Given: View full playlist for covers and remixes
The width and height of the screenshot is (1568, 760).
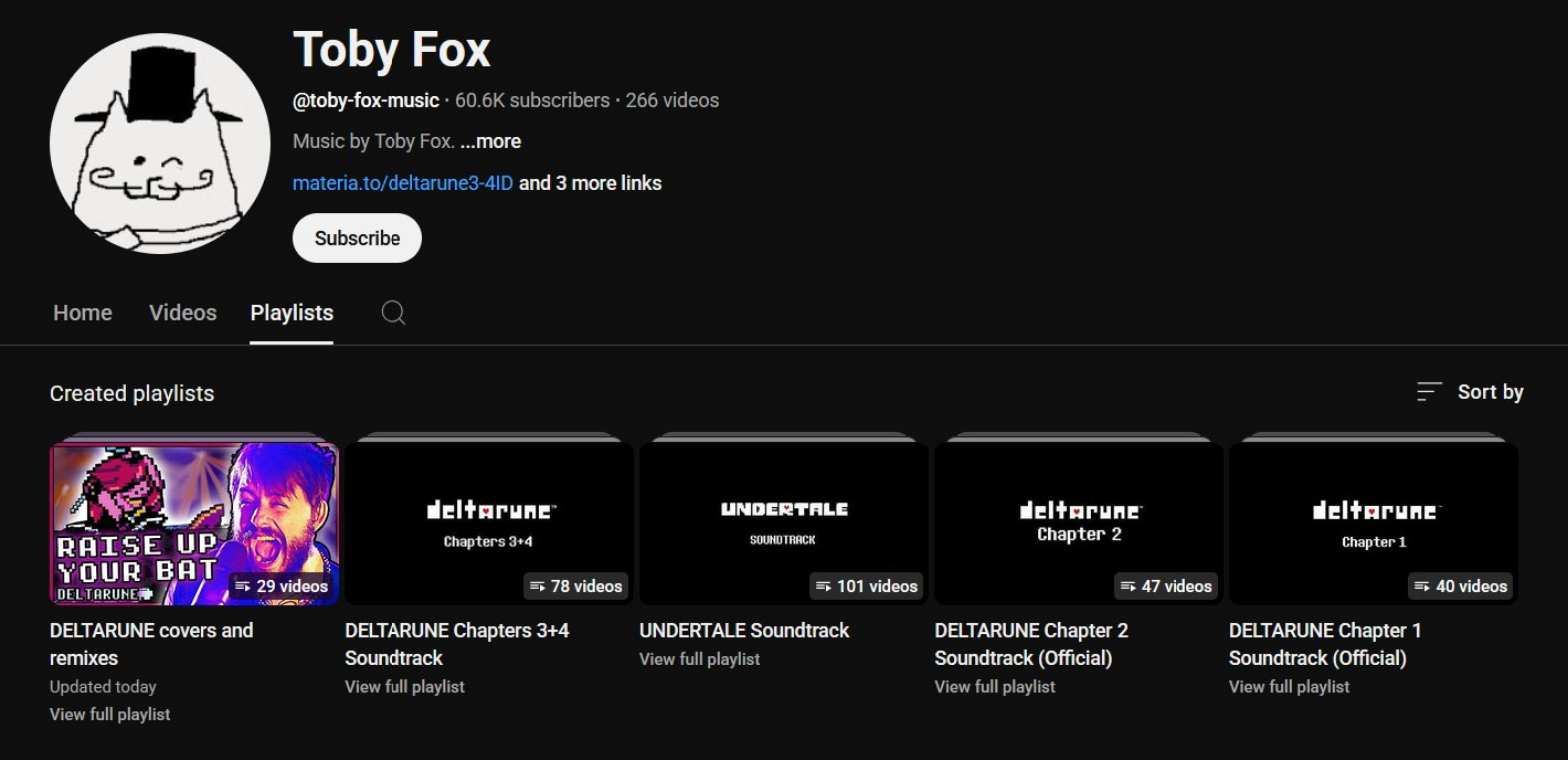Looking at the screenshot, I should (x=110, y=715).
